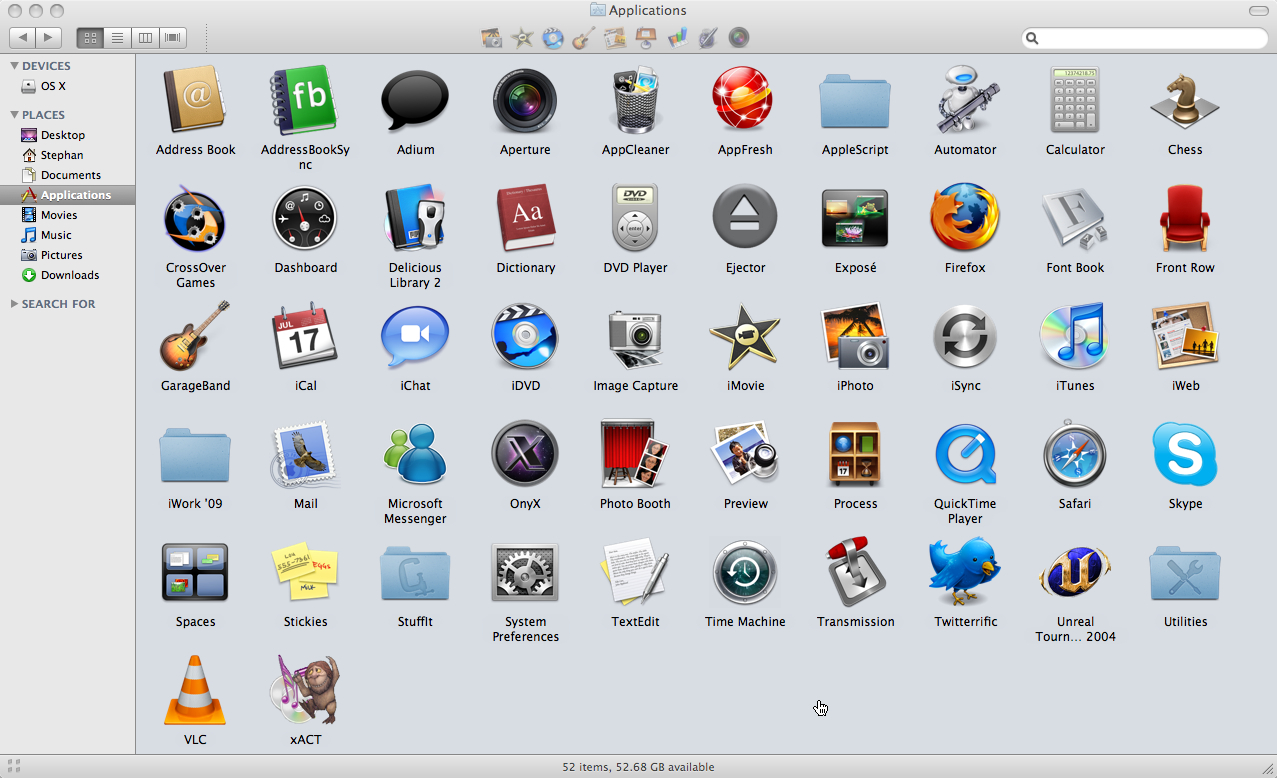Select the Photo Booth icon
1277x778 pixels.
pyautogui.click(x=635, y=454)
